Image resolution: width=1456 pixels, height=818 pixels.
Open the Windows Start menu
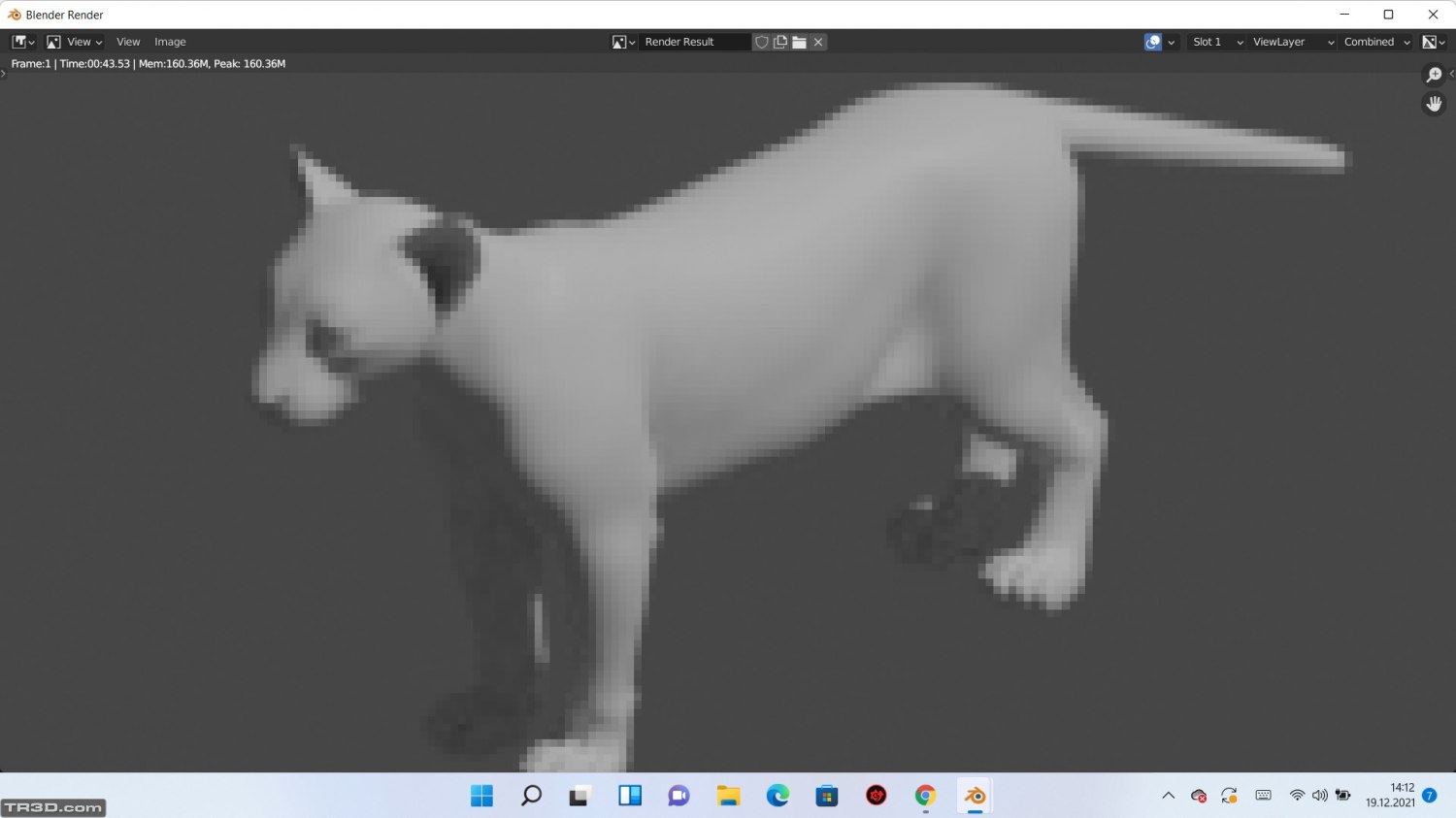point(481,796)
